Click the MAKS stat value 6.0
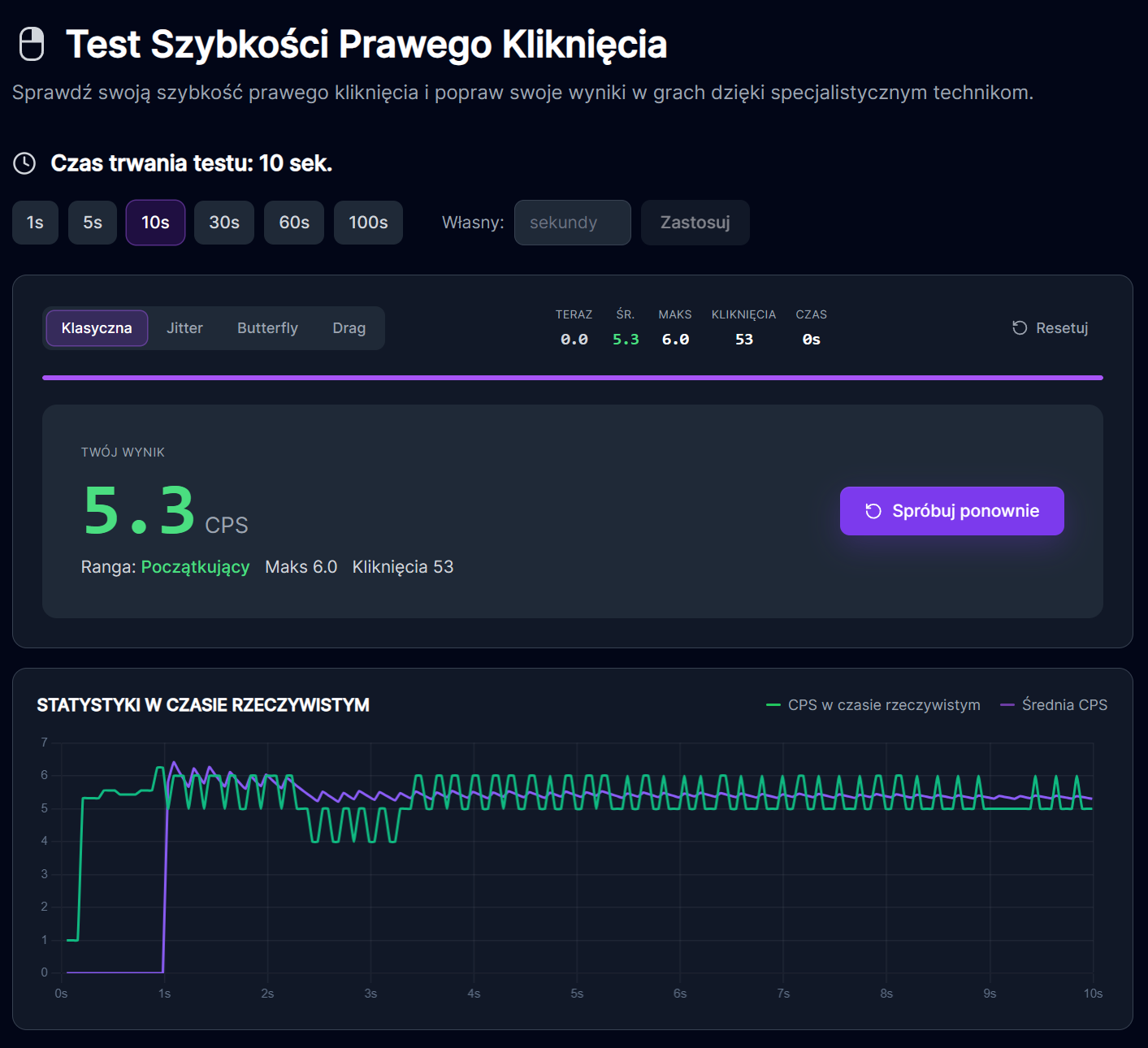 tap(675, 340)
